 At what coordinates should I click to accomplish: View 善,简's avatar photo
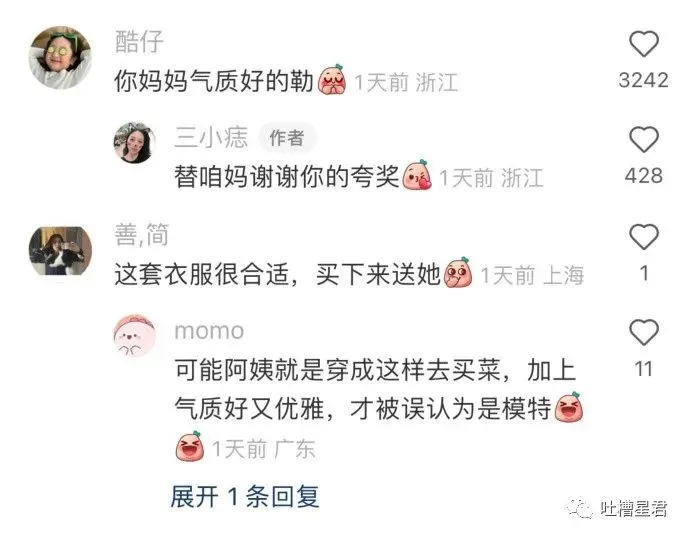click(60, 251)
